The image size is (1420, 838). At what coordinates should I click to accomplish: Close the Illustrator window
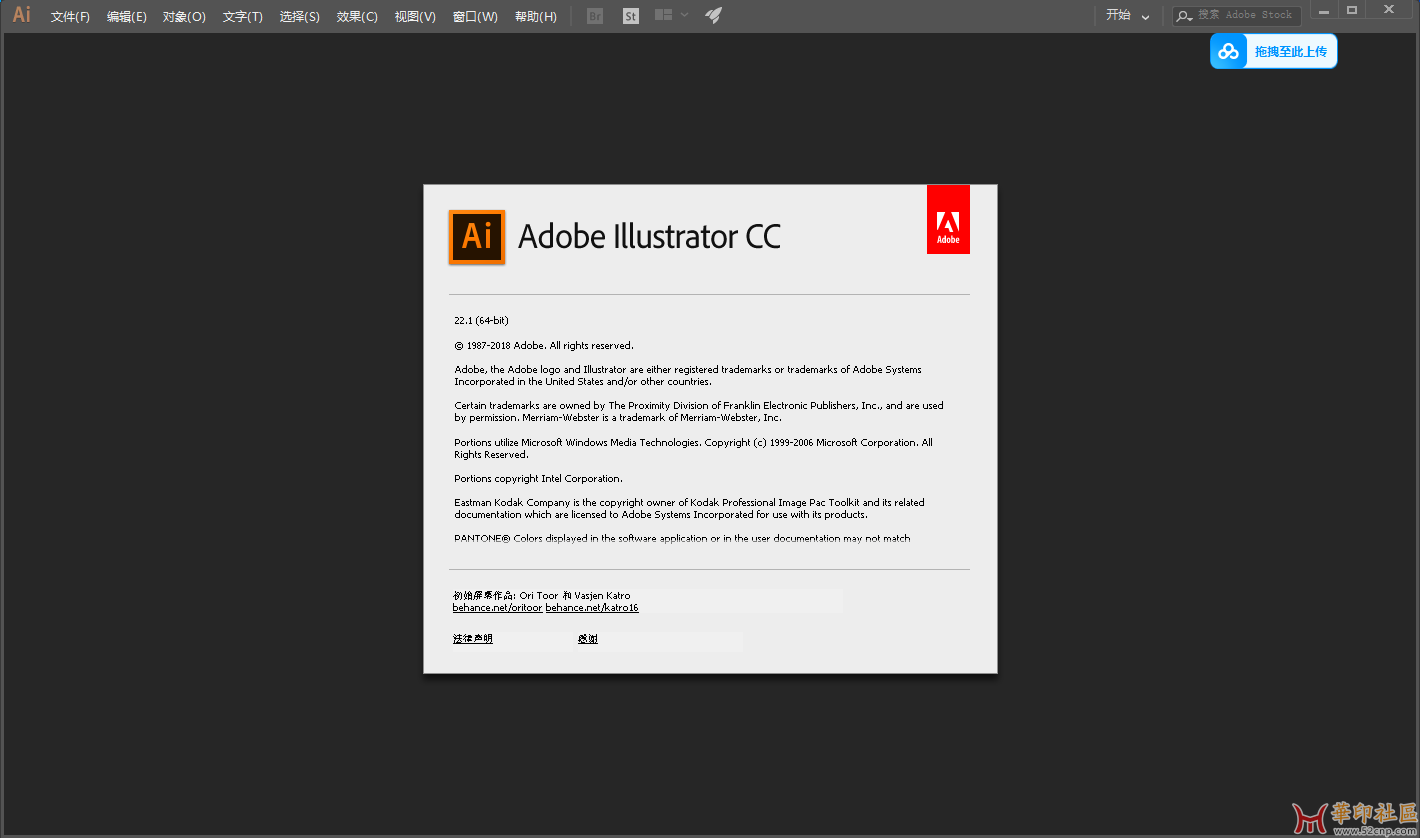tap(1389, 10)
